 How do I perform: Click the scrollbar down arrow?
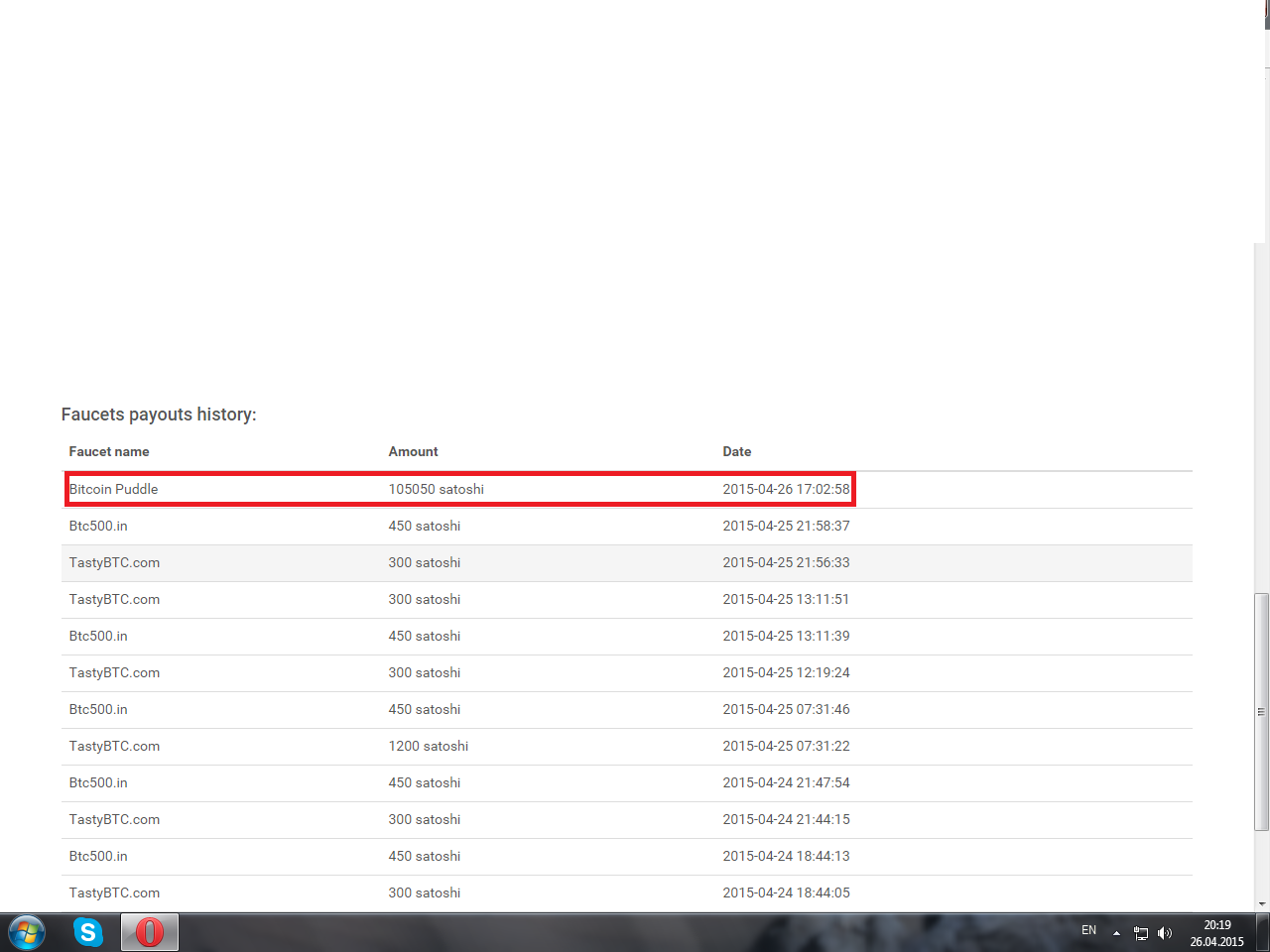click(x=1261, y=903)
